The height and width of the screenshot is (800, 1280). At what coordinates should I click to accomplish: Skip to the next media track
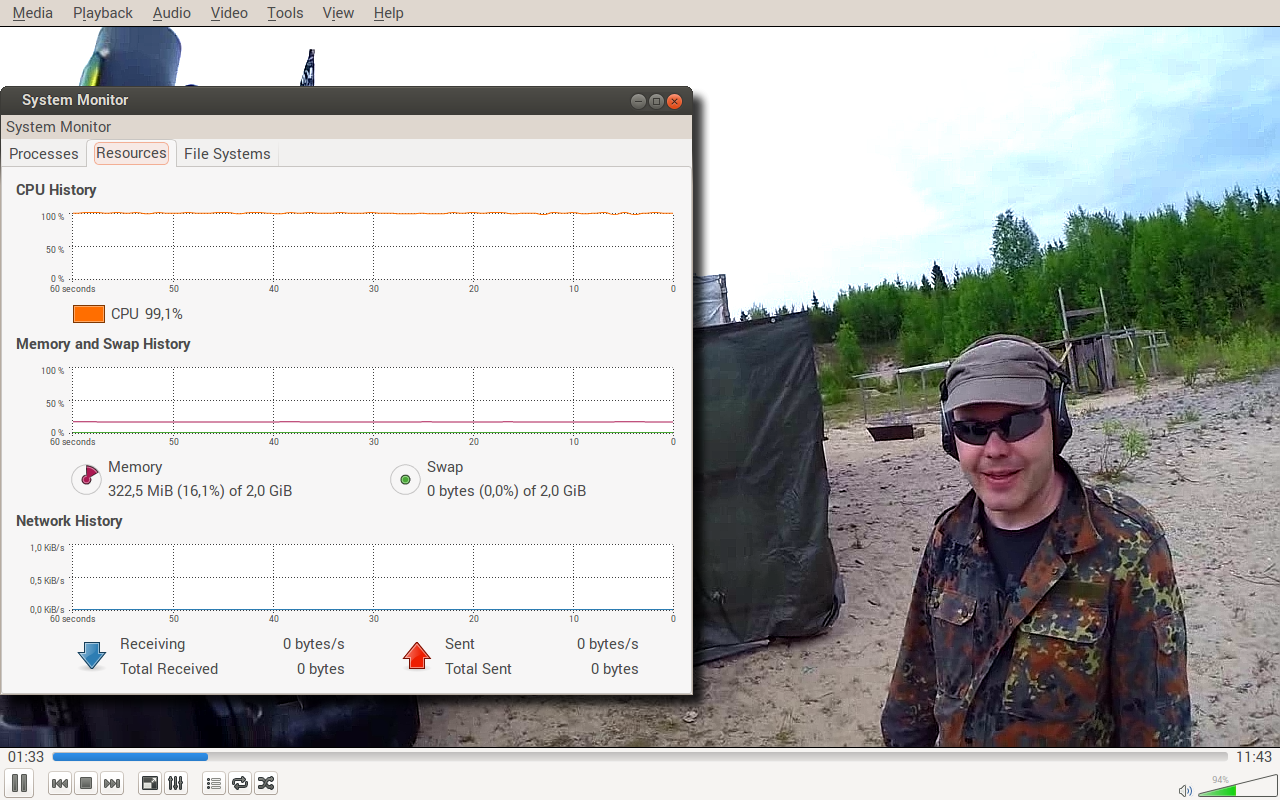click(112, 783)
